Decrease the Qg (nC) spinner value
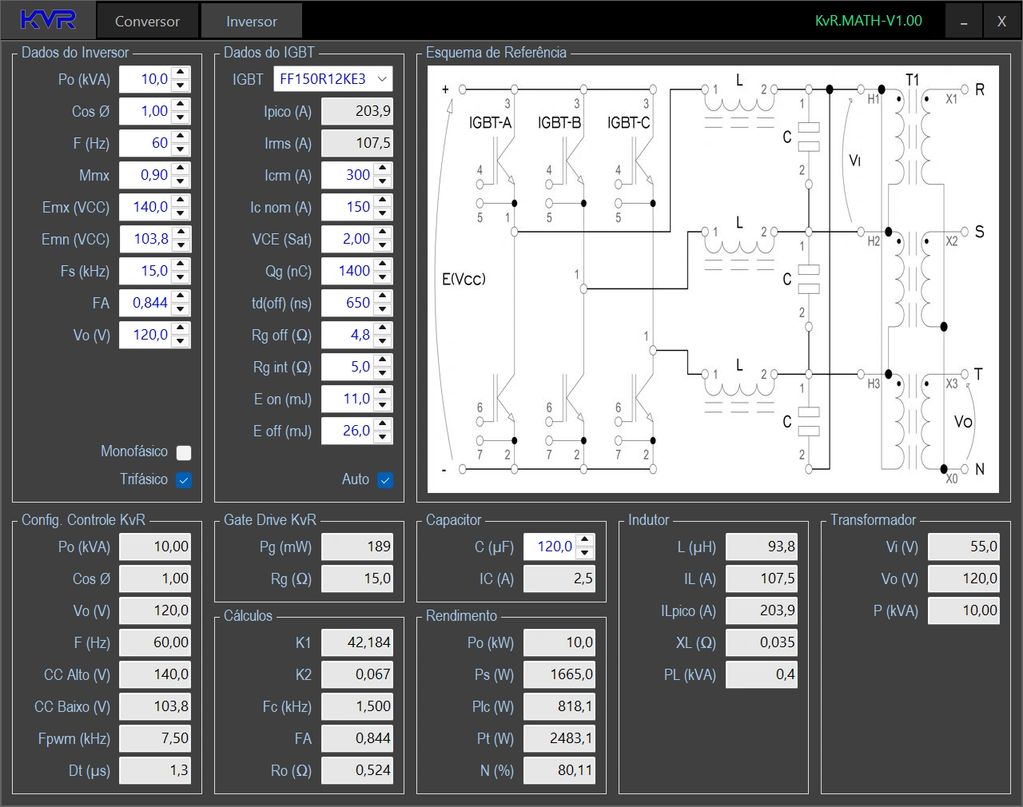The image size is (1023, 807). [384, 277]
